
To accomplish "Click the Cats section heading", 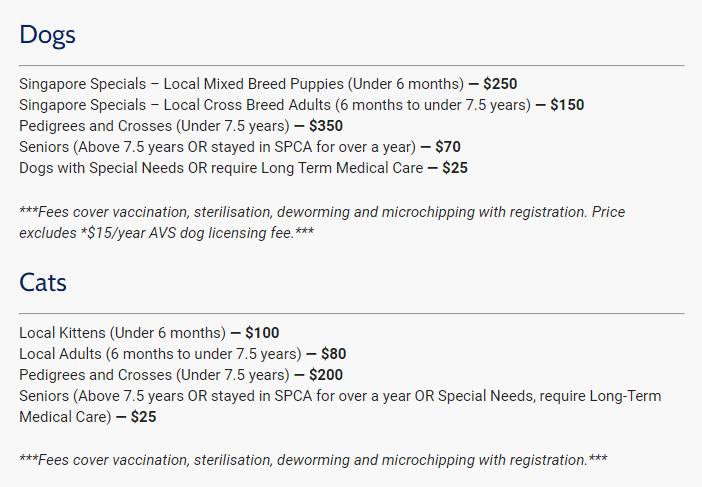I will click(43, 283).
